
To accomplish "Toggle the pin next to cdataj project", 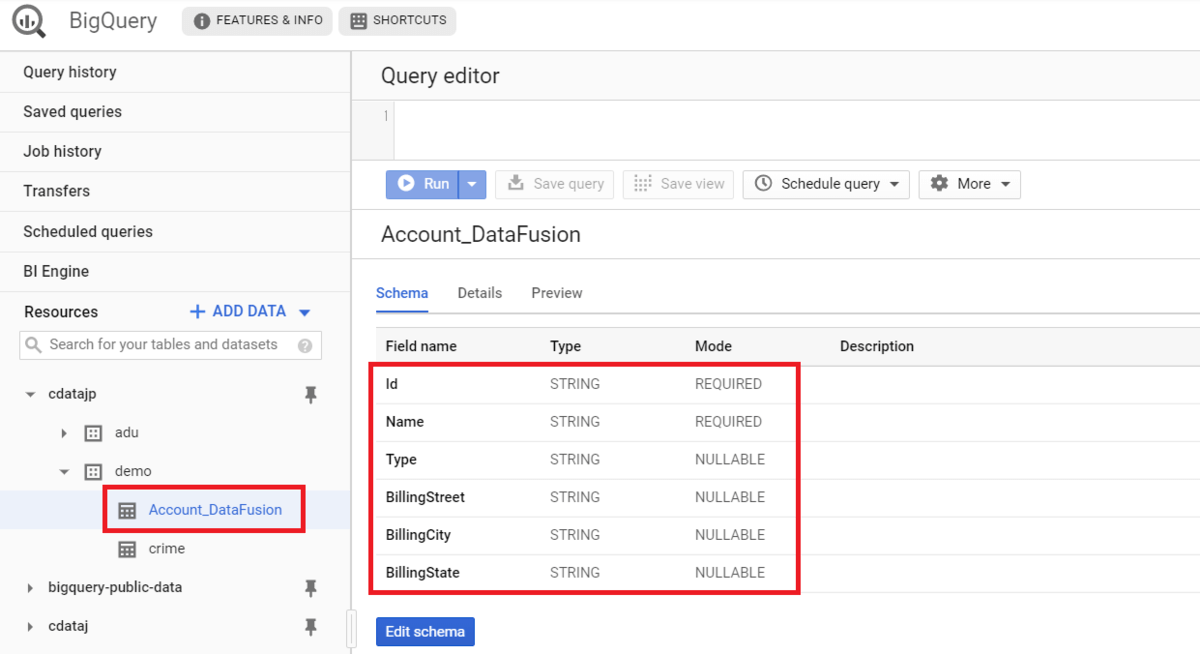I will (310, 626).
